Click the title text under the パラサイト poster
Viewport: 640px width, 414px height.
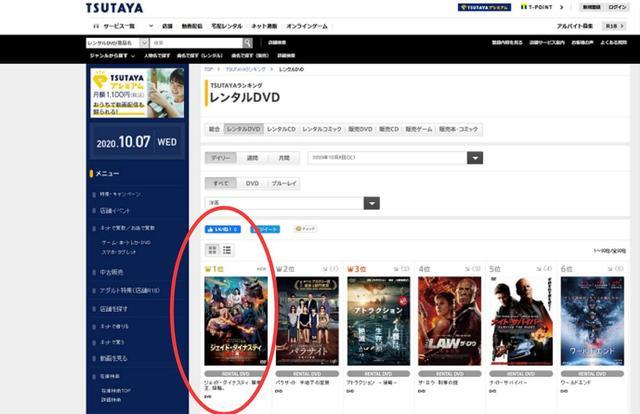coord(302,383)
